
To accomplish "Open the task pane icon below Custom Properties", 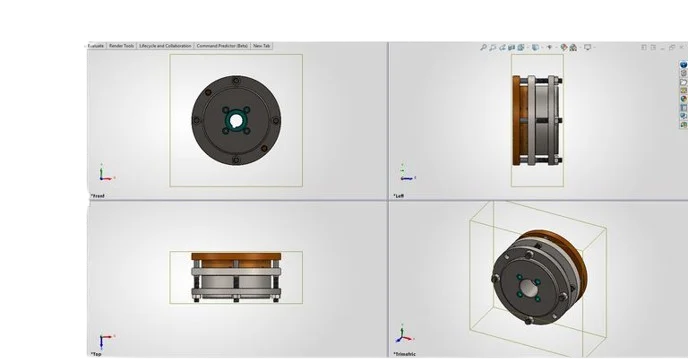I will pyautogui.click(x=684, y=116).
